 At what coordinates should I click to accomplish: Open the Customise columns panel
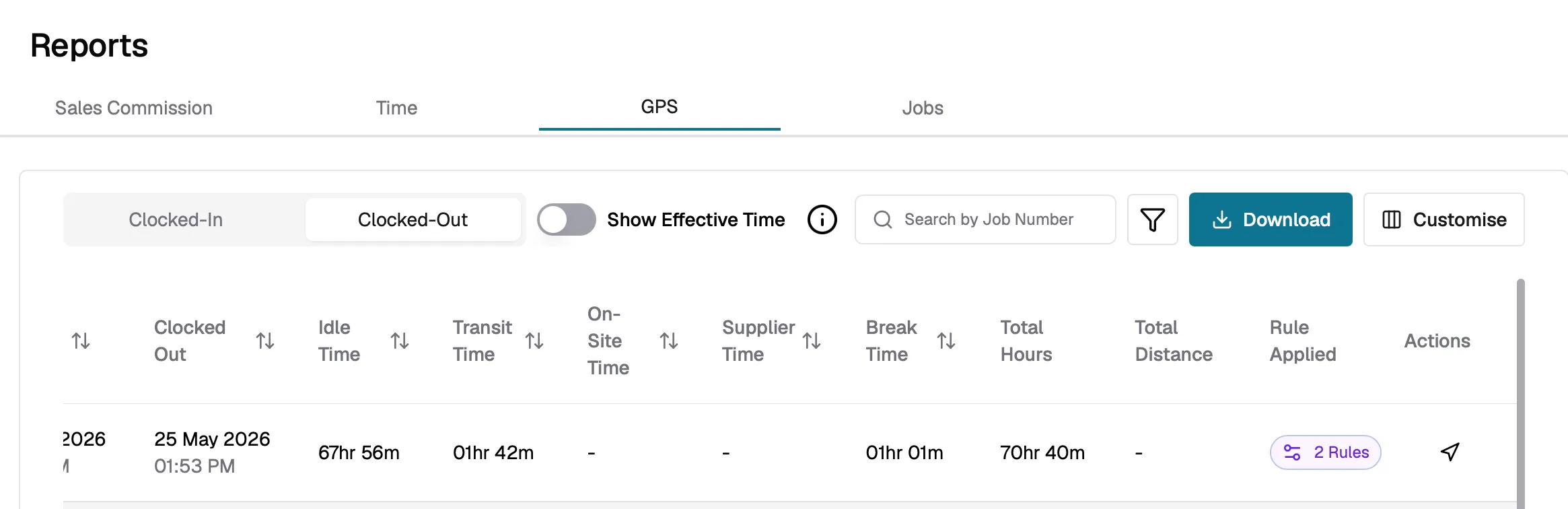1444,219
